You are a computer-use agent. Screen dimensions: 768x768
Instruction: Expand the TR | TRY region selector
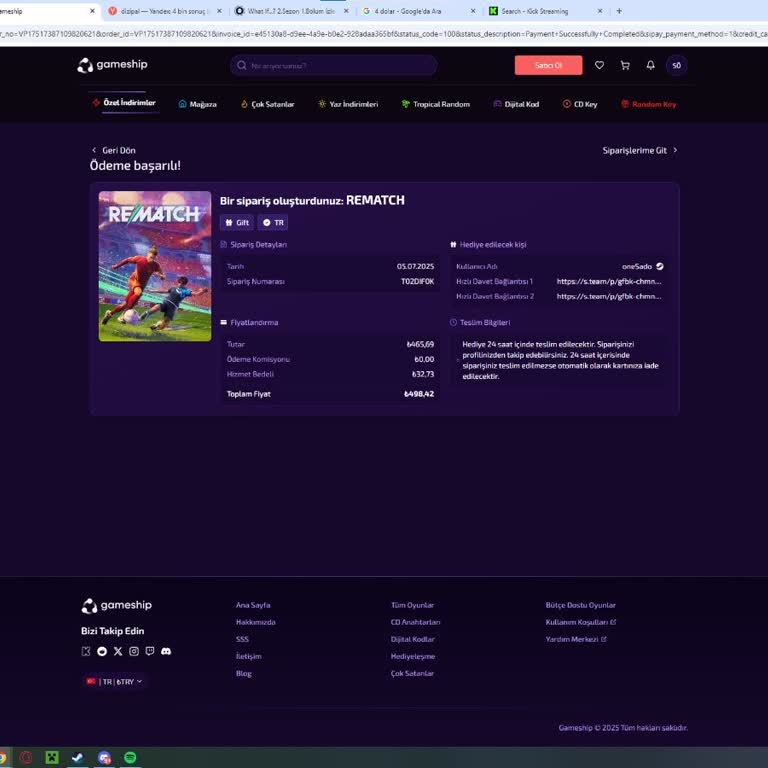pos(113,681)
